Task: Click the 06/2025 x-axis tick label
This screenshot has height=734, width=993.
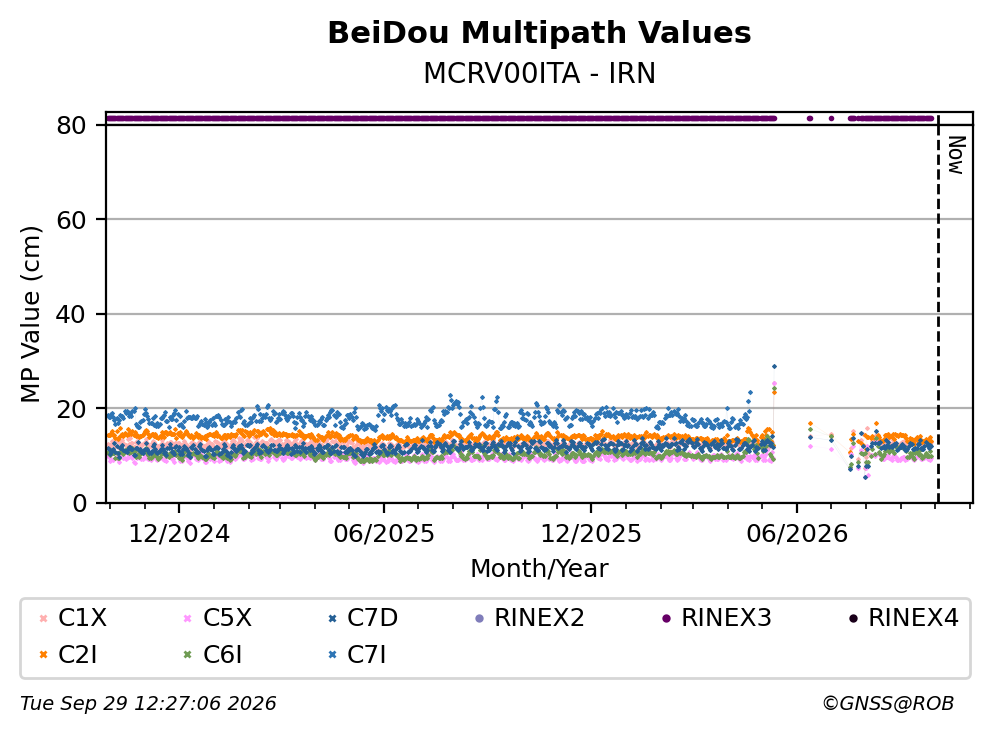Action: point(384,534)
